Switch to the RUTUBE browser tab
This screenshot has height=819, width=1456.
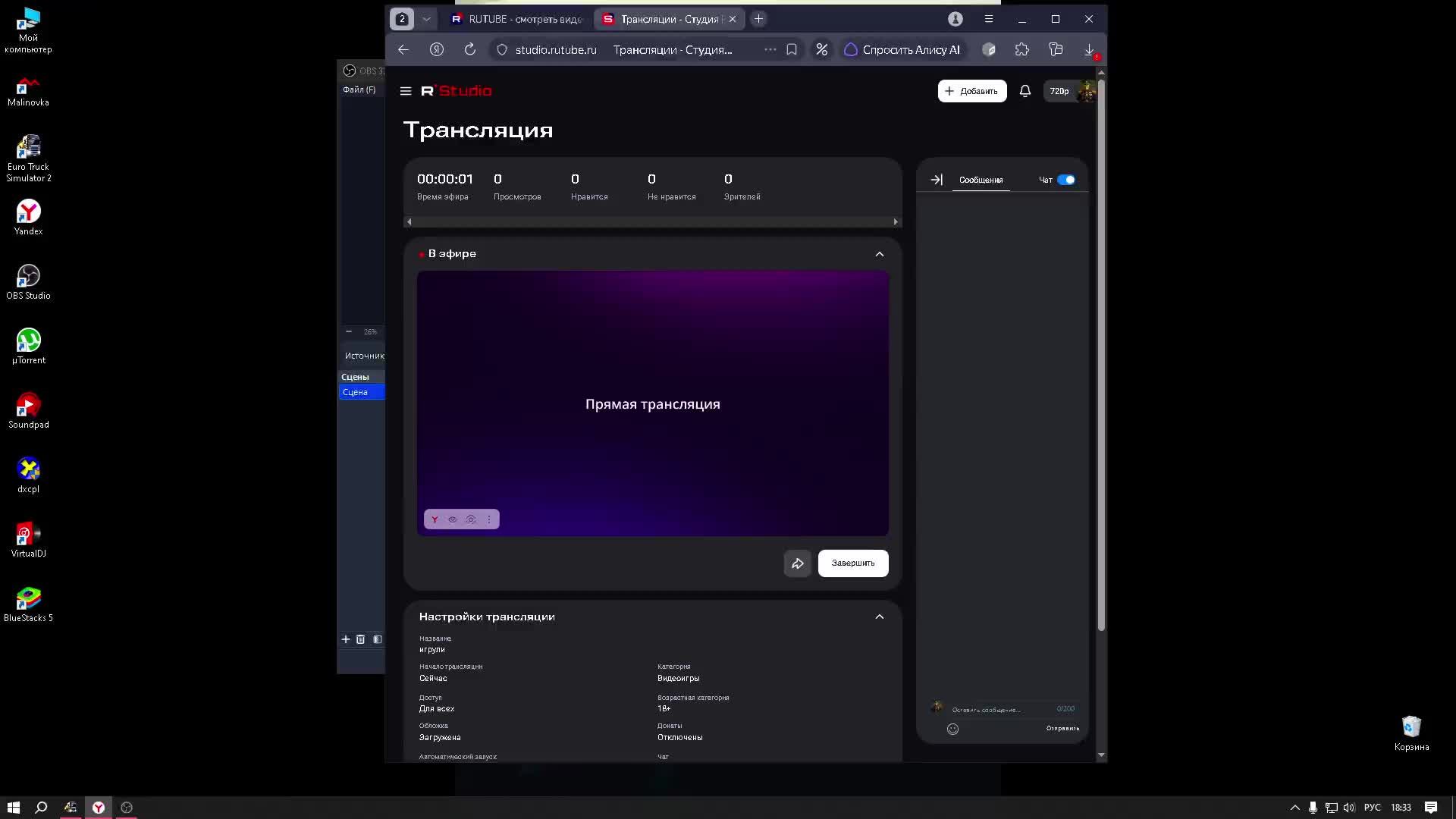point(518,19)
